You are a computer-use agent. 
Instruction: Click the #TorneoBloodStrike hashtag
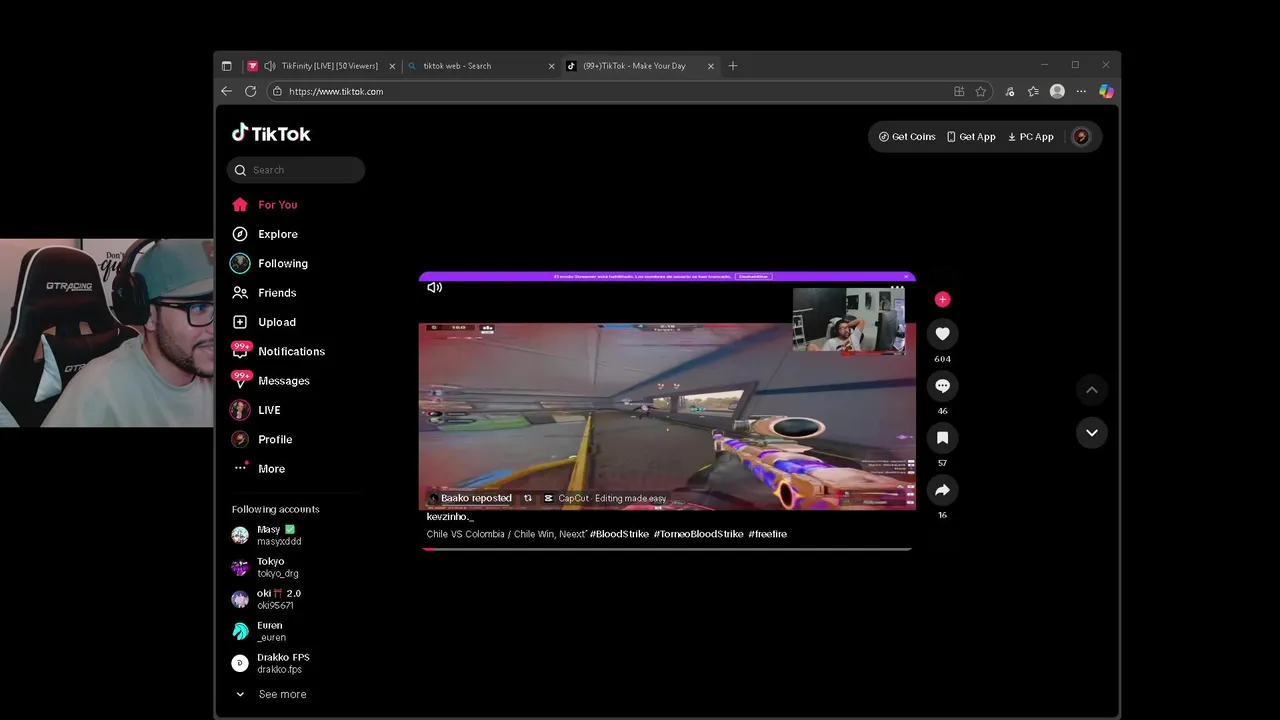pos(698,534)
